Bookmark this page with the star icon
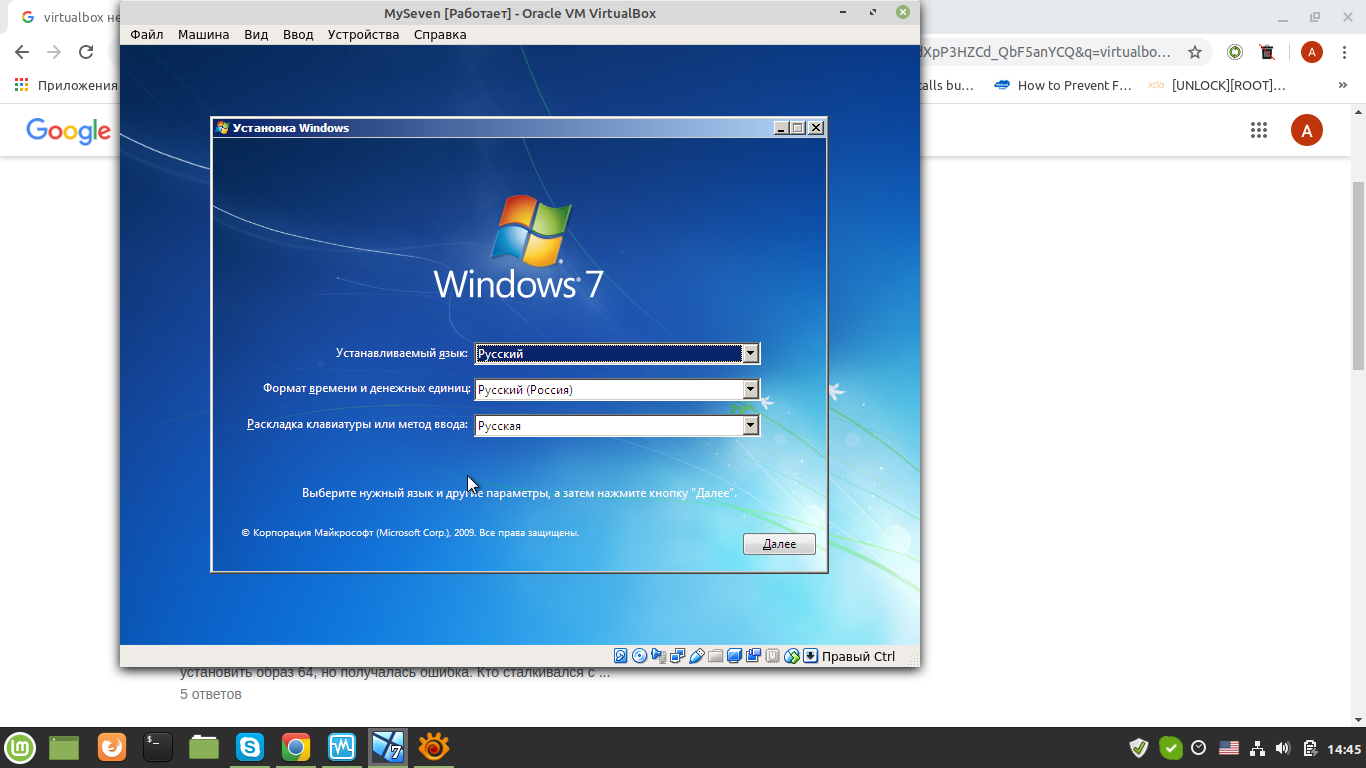The image size is (1366, 768). tap(1194, 52)
